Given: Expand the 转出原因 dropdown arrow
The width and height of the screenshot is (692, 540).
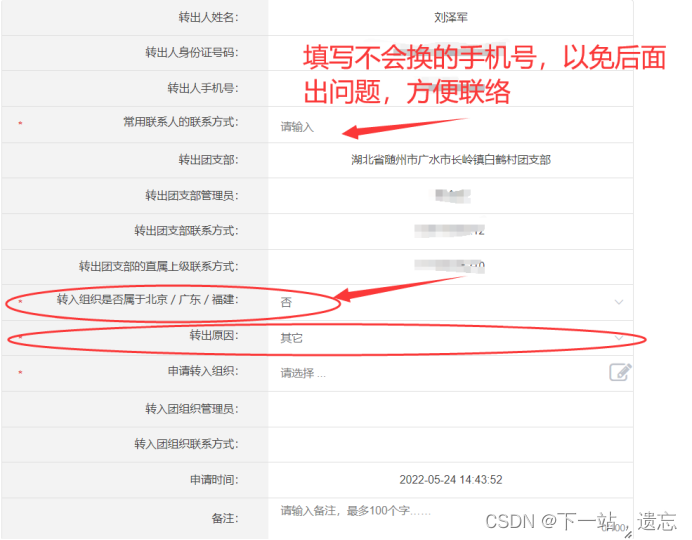Looking at the screenshot, I should tap(619, 338).
